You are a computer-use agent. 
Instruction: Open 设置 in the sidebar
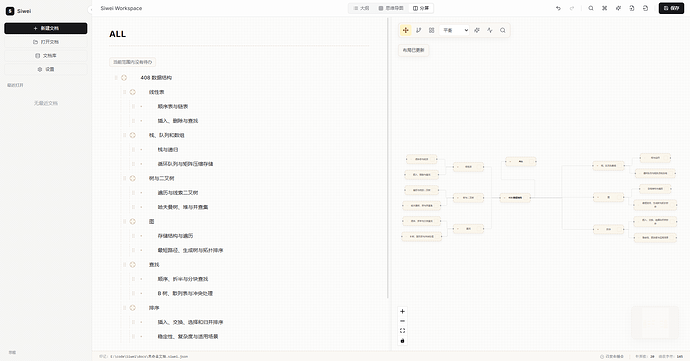(x=46, y=69)
